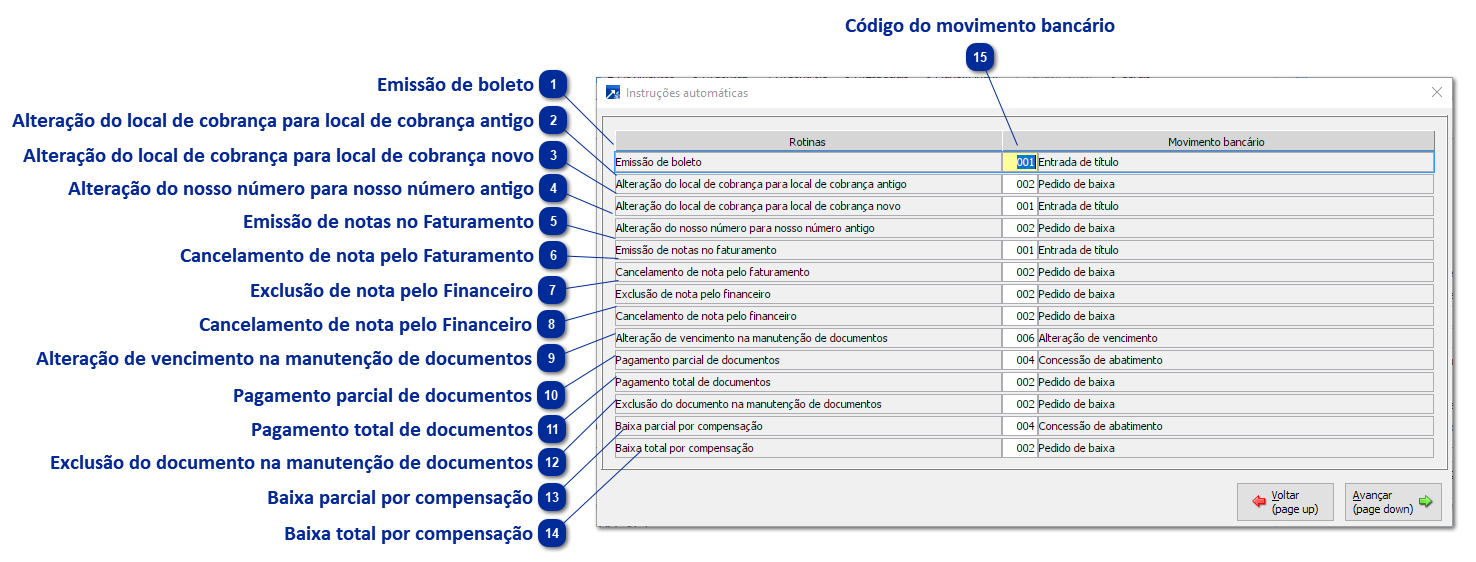Close the Instruções automáticas dialog
This screenshot has width=1476, height=562.
pos(1437,92)
